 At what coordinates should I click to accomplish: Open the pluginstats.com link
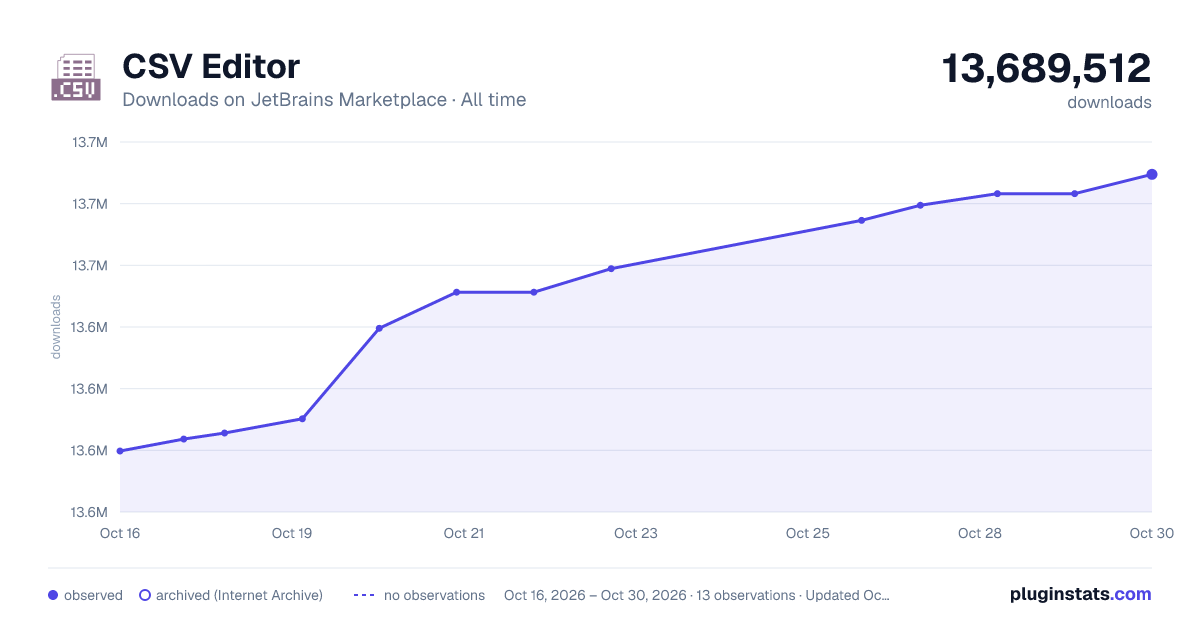coord(1081,594)
